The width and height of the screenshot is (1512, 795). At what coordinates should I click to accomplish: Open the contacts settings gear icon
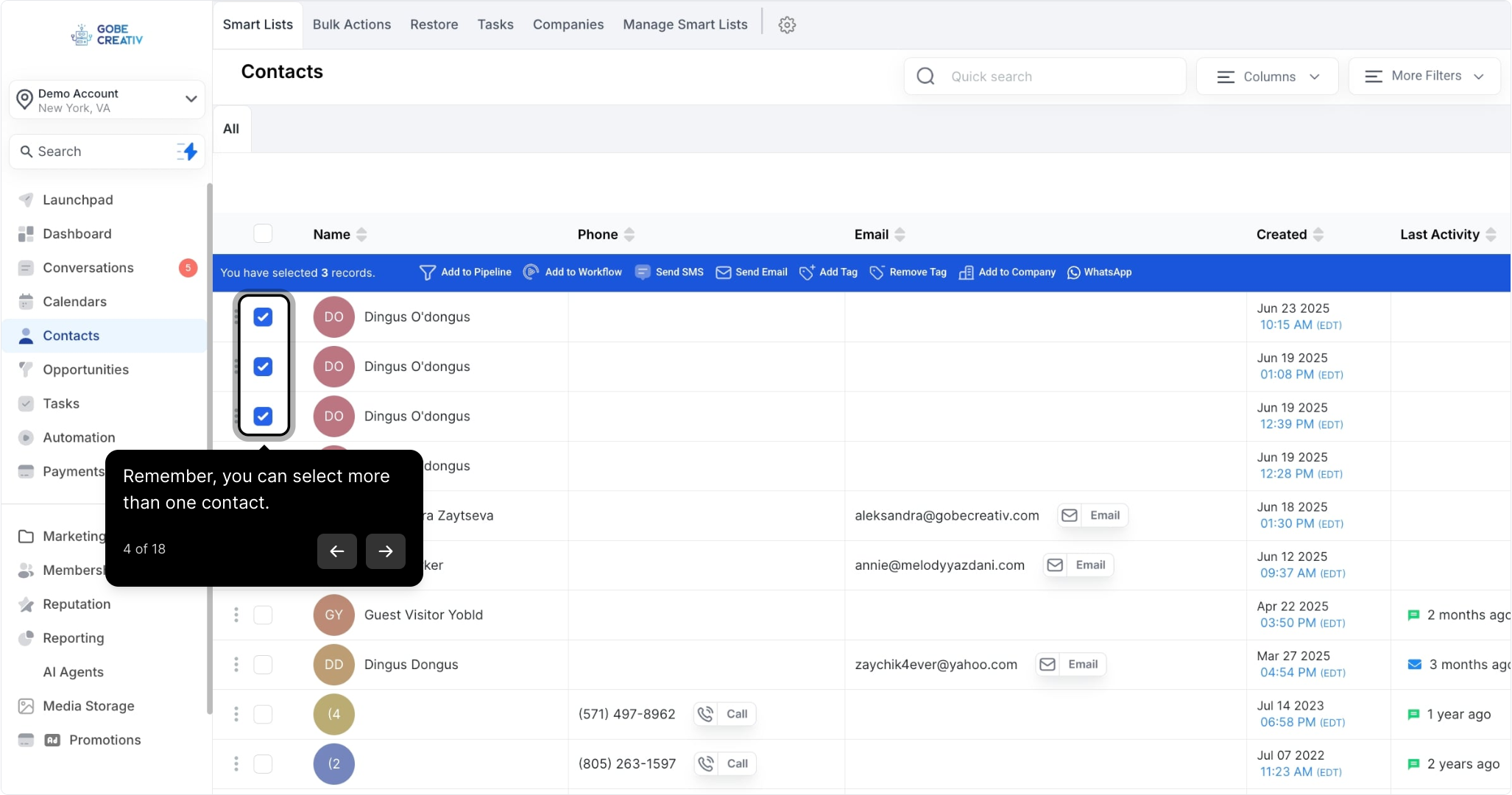point(787,25)
